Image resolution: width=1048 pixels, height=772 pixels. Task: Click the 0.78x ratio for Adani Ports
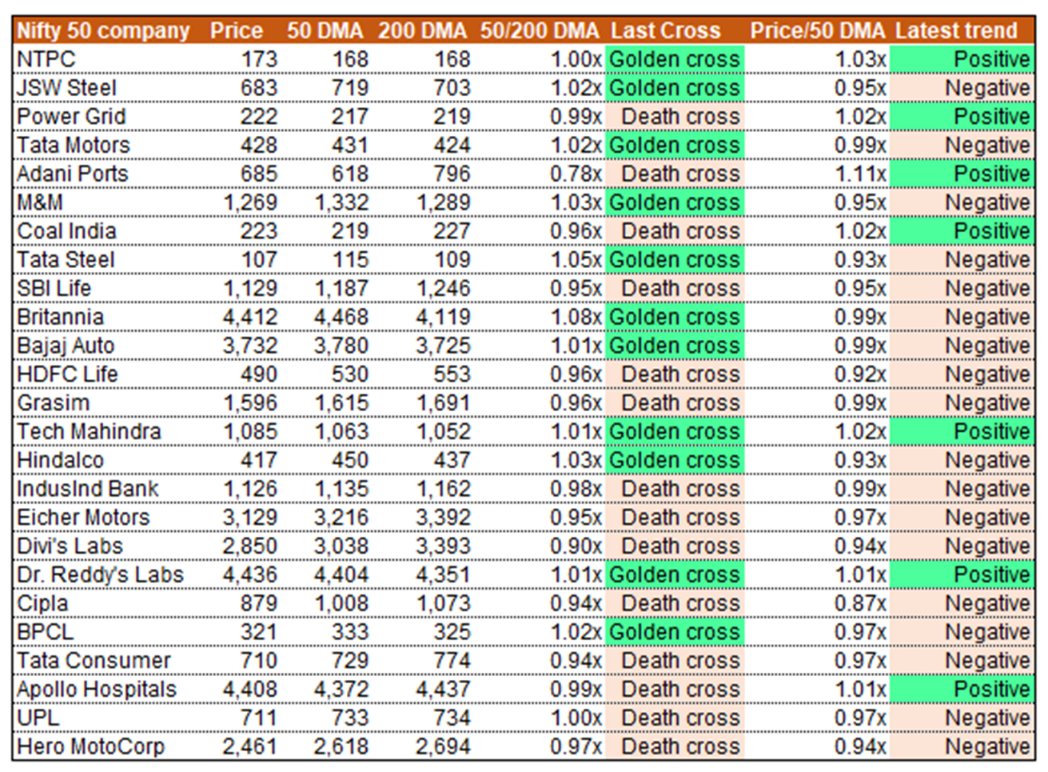pos(576,174)
